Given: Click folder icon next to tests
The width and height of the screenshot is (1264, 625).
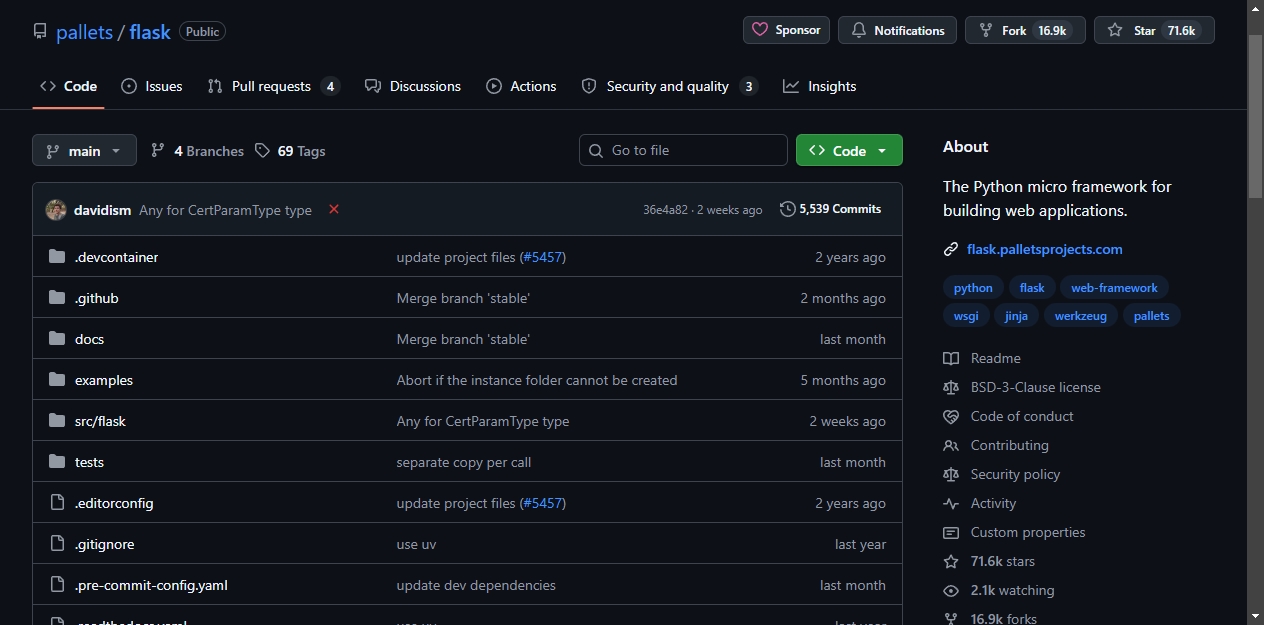Looking at the screenshot, I should coord(57,462).
